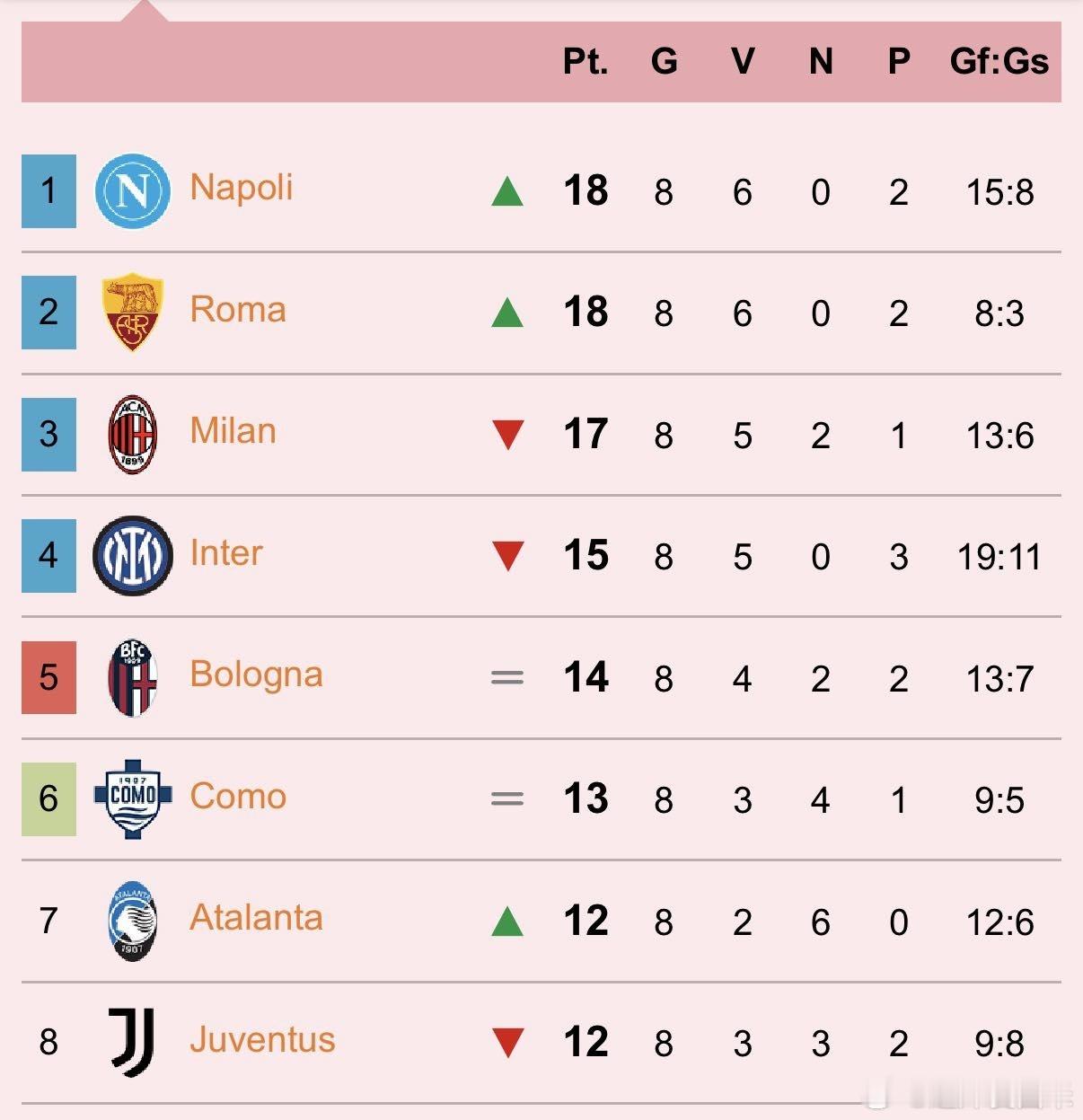Open the Bologna team link
The width and height of the screenshot is (1083, 1120).
(256, 675)
